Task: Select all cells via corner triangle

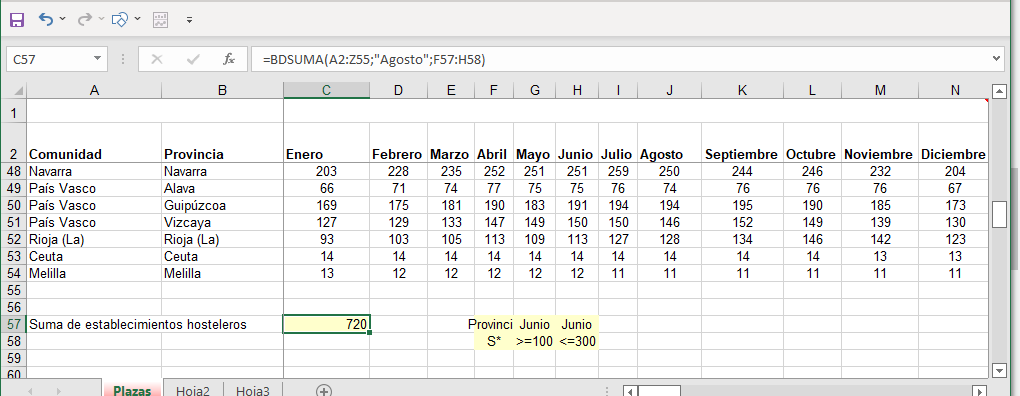Action: pyautogui.click(x=18, y=90)
